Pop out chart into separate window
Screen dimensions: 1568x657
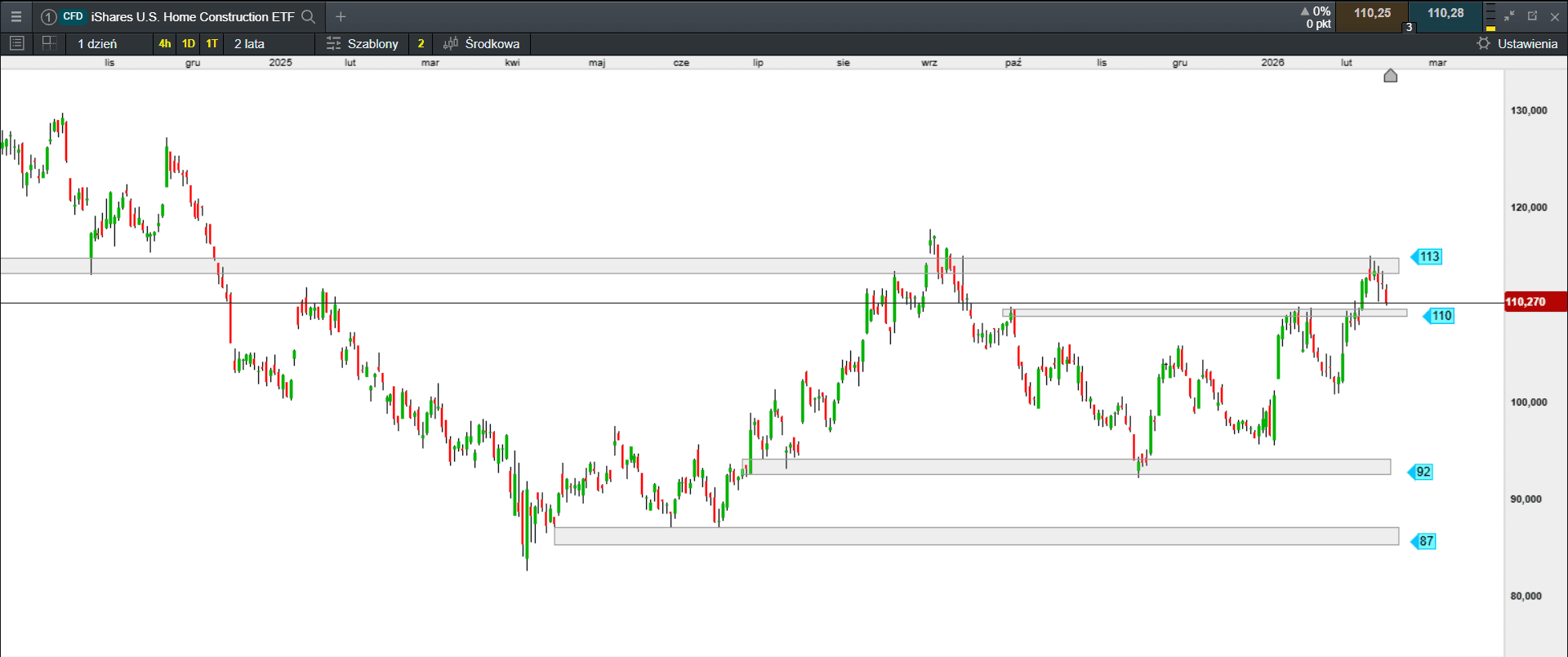[x=1532, y=16]
